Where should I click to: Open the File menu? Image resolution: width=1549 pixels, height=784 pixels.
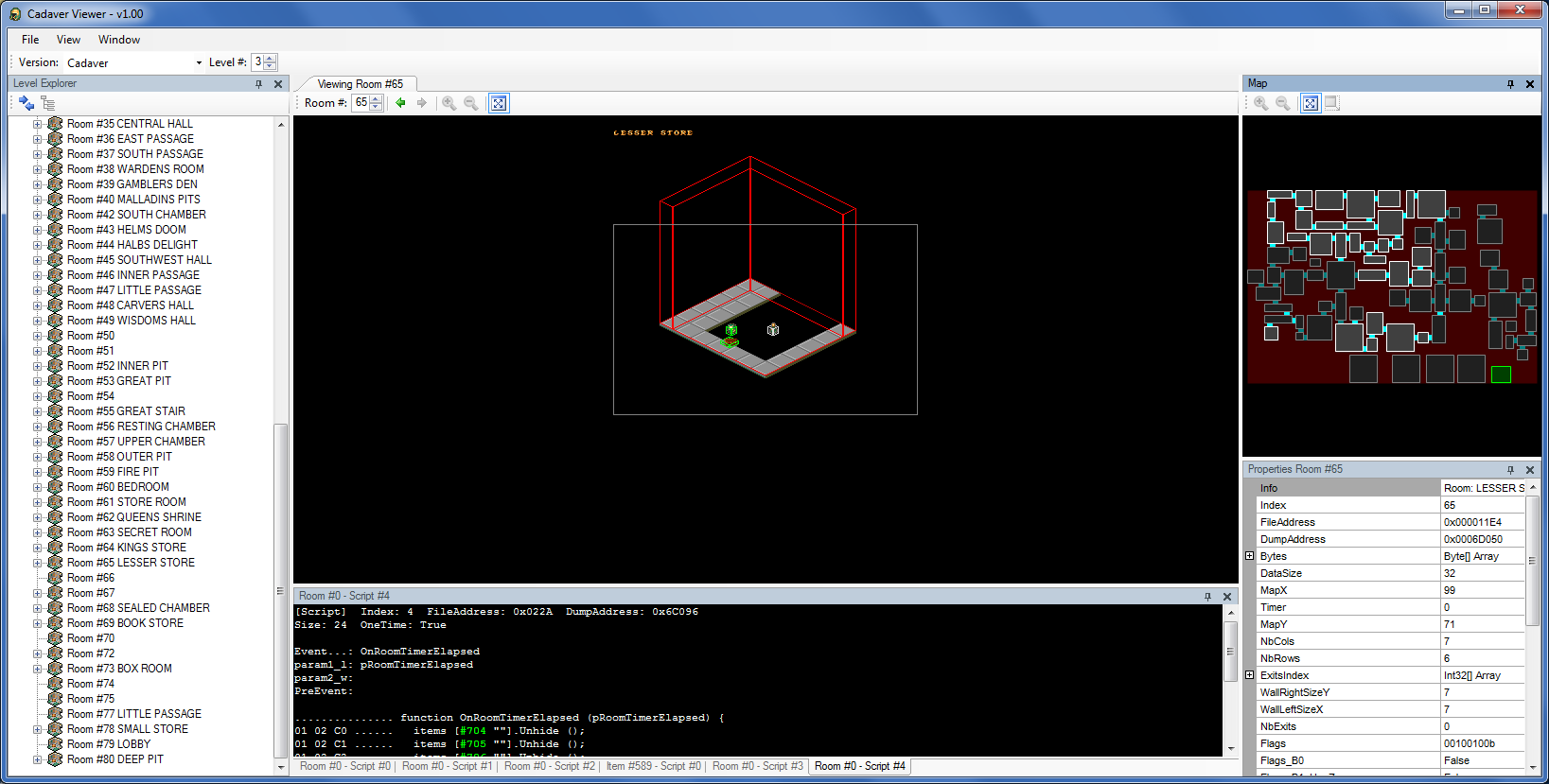[x=30, y=40]
